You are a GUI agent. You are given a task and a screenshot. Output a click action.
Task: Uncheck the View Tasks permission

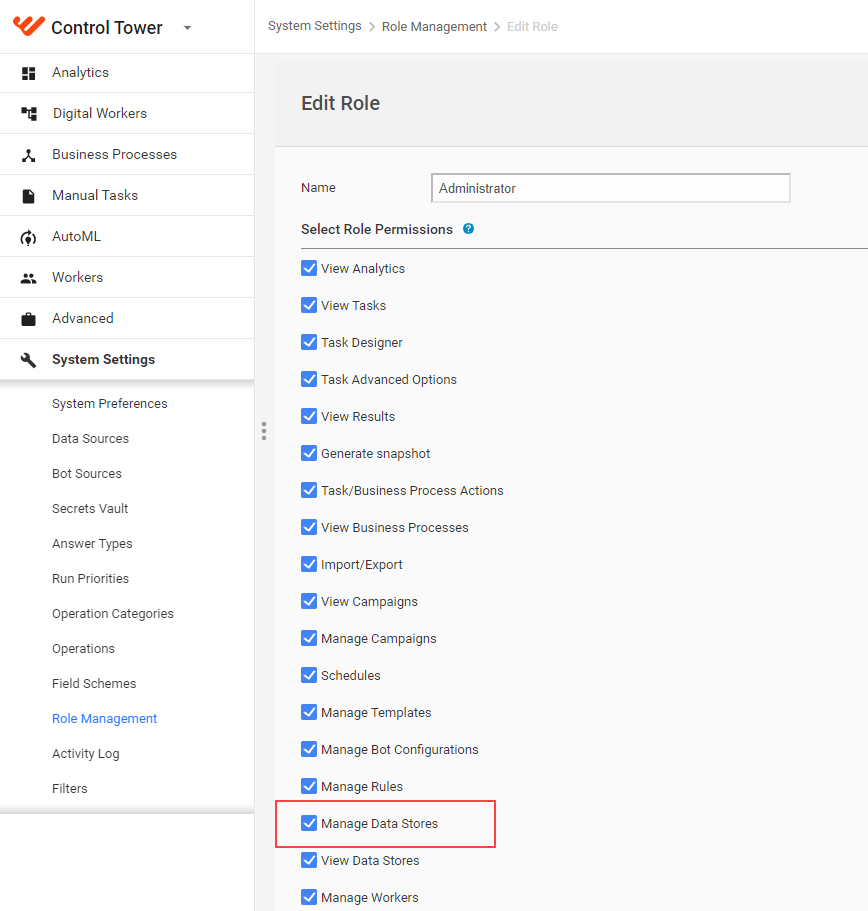point(309,305)
